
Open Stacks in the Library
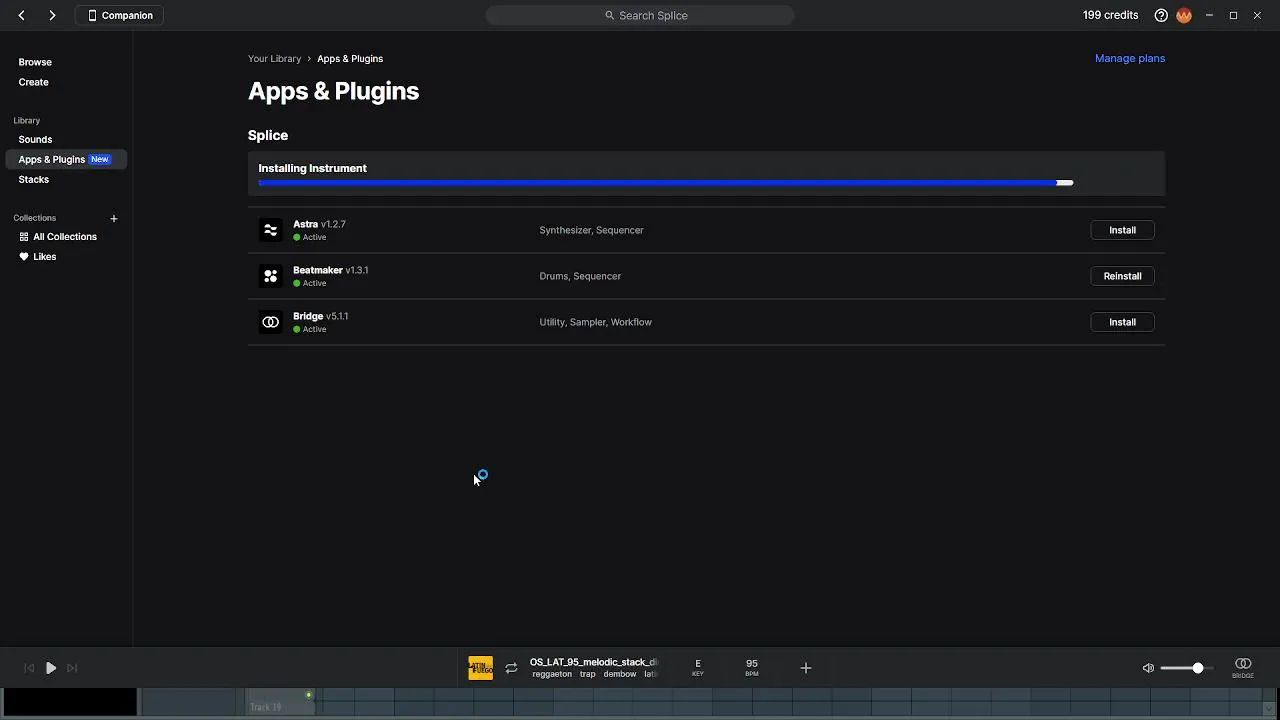[33, 179]
